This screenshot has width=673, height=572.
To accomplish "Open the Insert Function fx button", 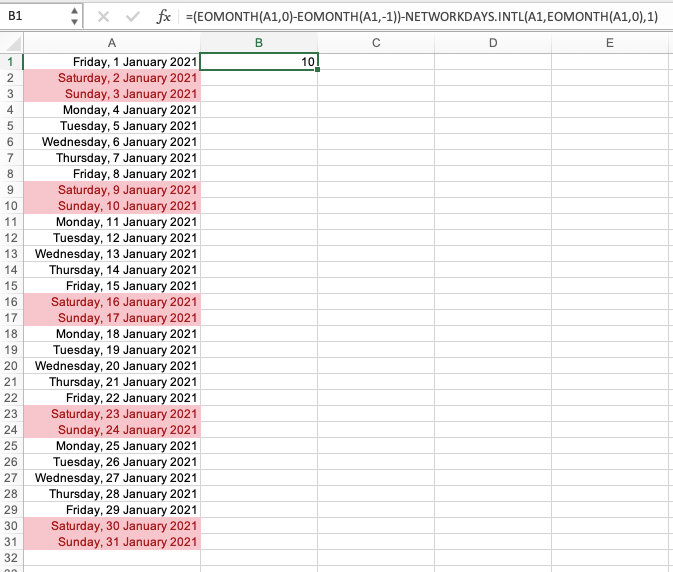I will pyautogui.click(x=164, y=17).
